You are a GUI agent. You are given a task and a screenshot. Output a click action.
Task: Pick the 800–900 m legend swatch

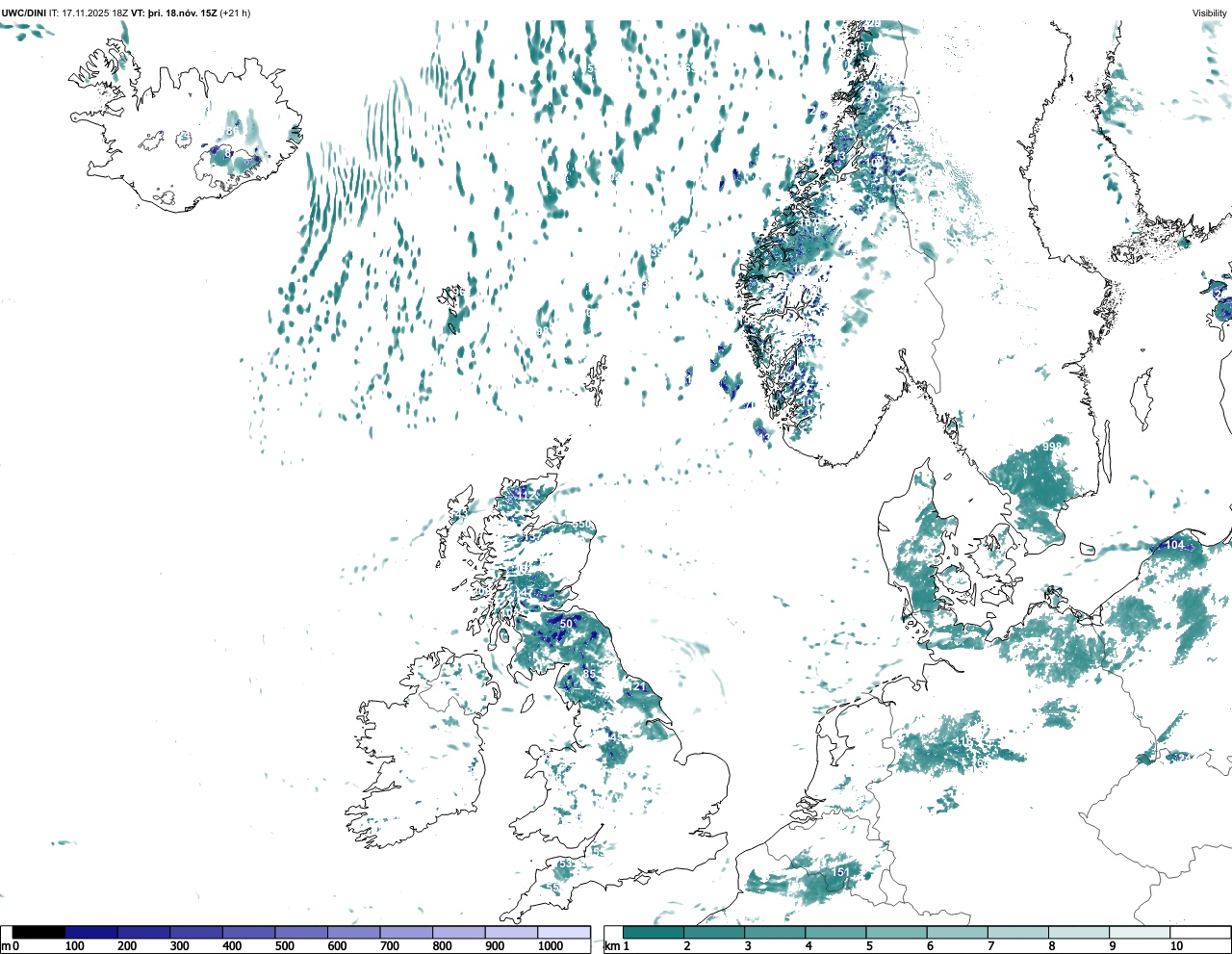pos(459,932)
